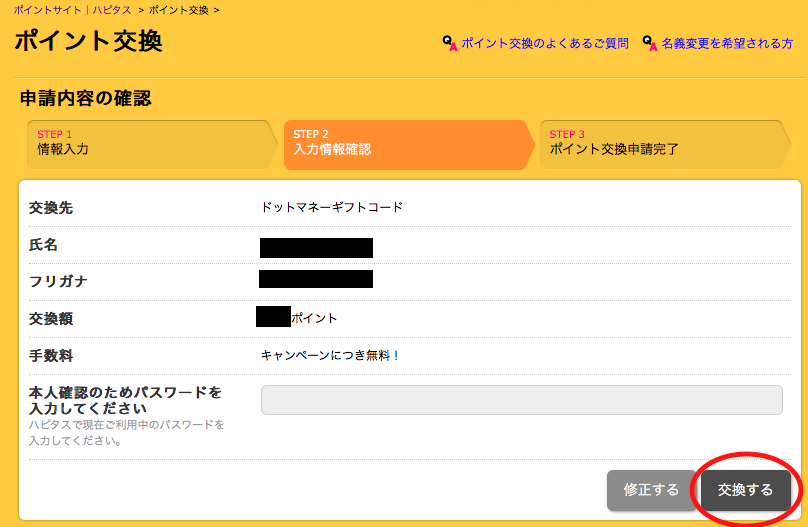Click Q&A icon beside 名義変更を希望される方
The image size is (808, 527).
650,43
